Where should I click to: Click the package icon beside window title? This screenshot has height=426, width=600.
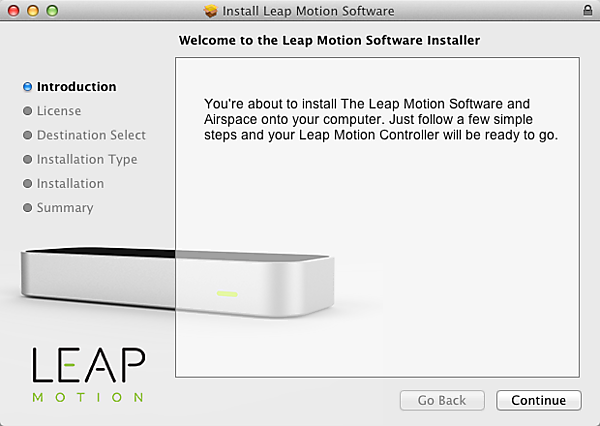click(x=210, y=11)
